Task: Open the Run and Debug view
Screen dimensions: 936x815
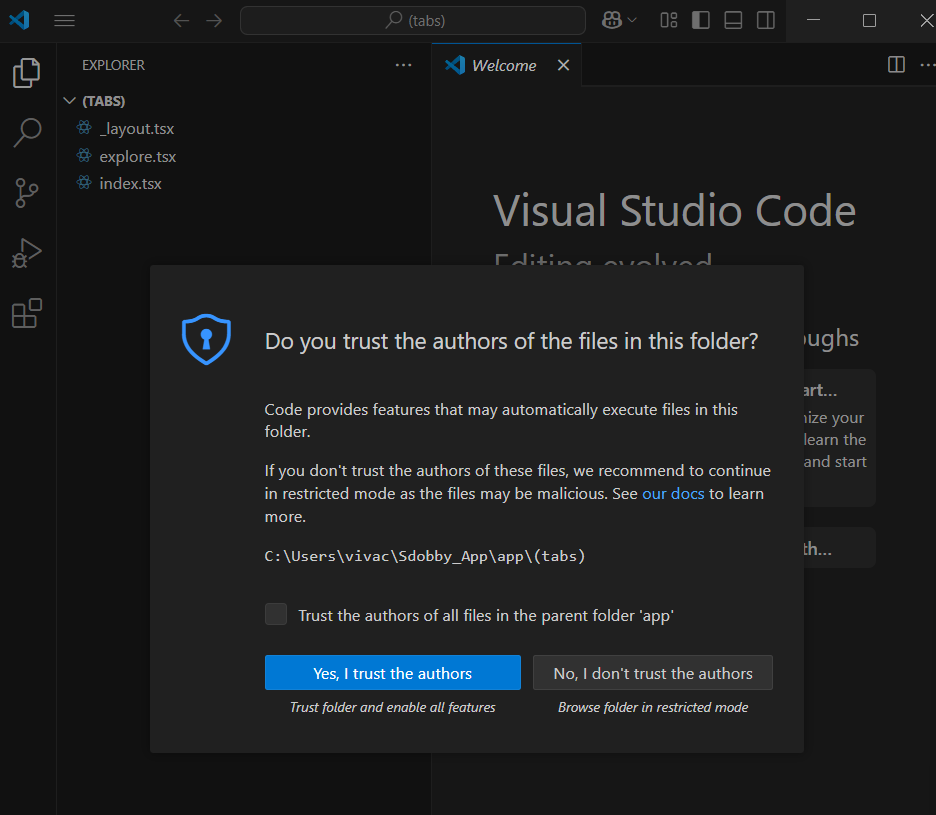Action: point(27,253)
